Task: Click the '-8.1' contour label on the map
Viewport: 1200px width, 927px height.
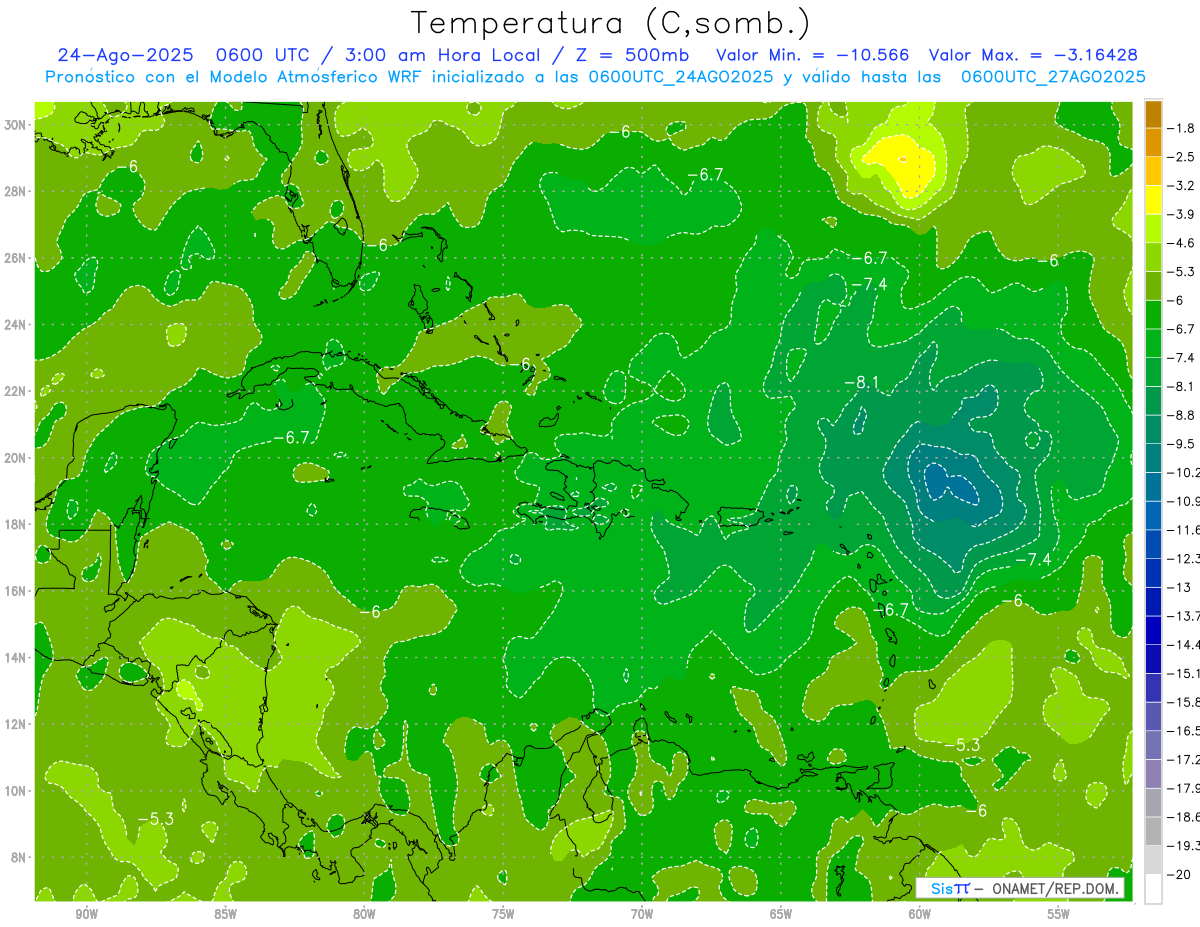Action: [861, 383]
